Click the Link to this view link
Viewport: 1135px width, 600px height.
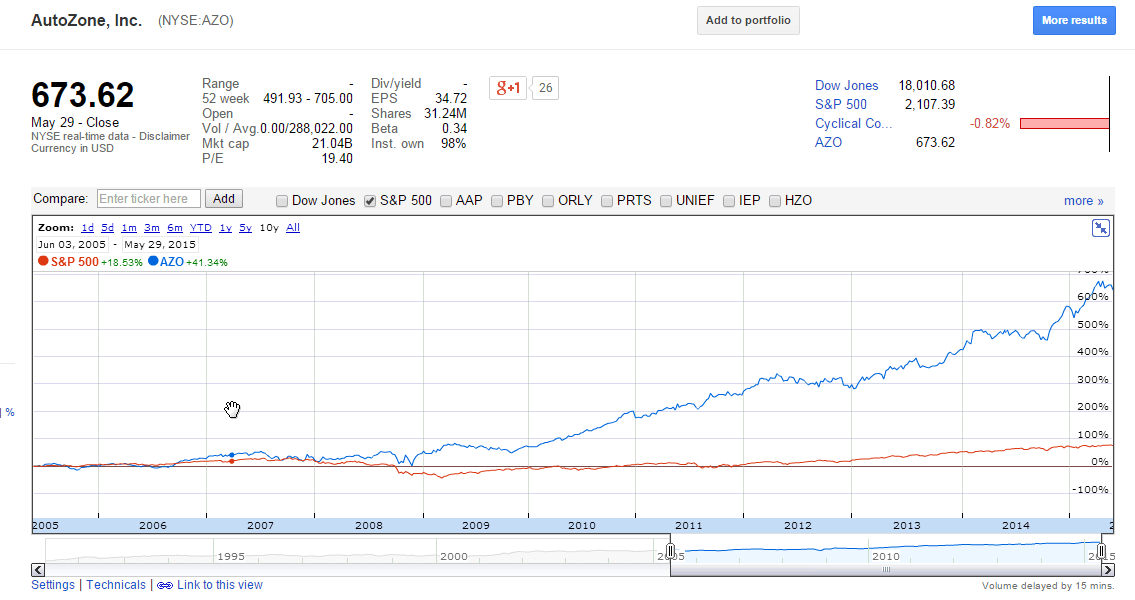coord(220,585)
